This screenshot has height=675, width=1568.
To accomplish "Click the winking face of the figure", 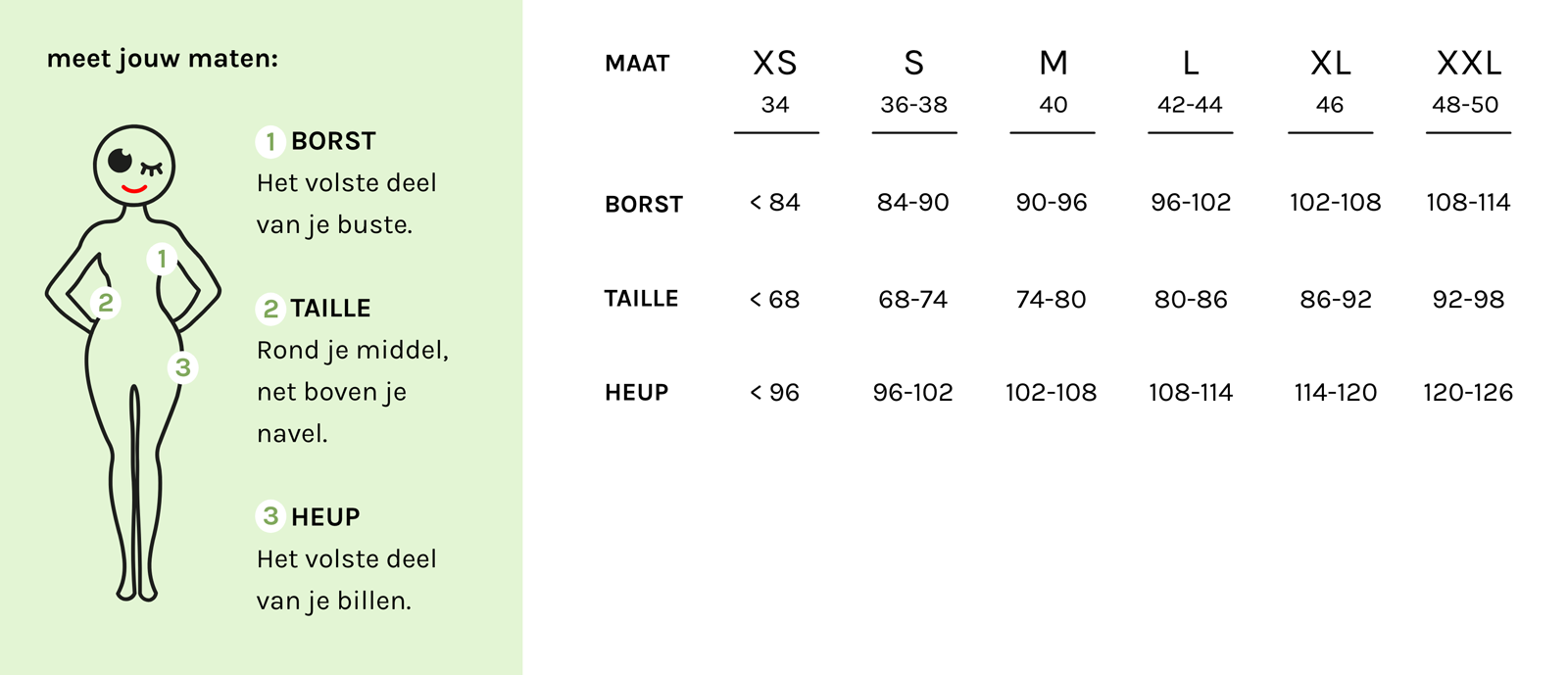I will click(134, 165).
